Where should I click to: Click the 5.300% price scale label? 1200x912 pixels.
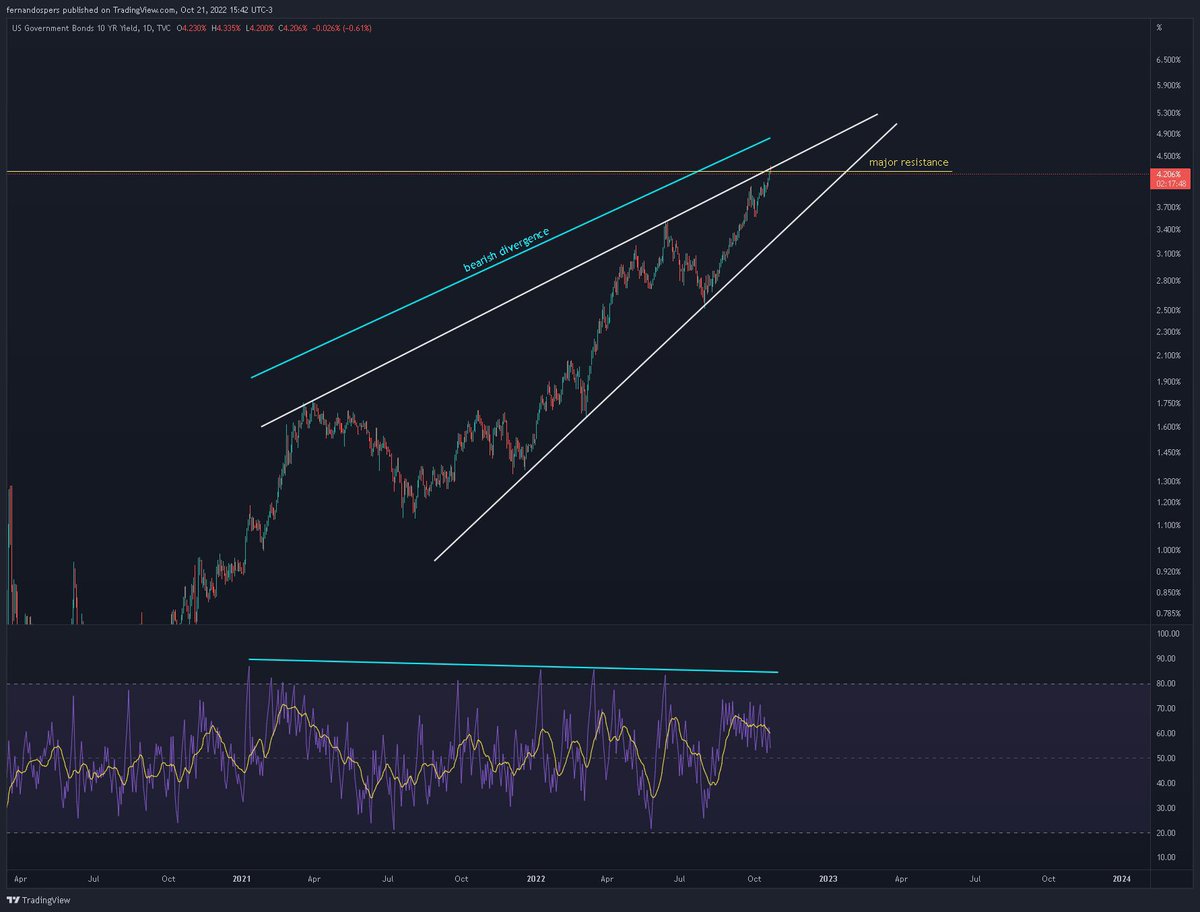tap(1168, 112)
